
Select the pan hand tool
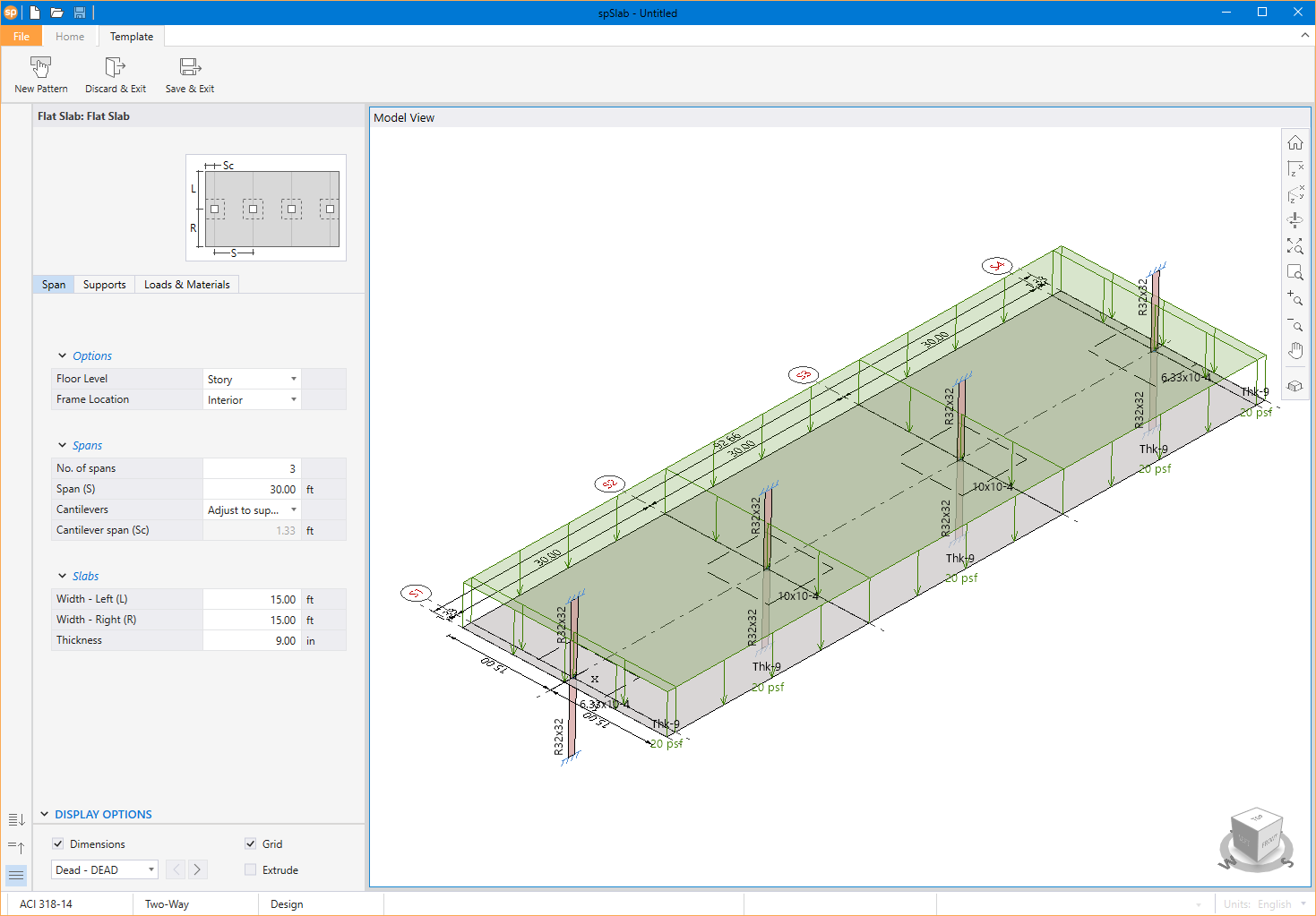1295,350
